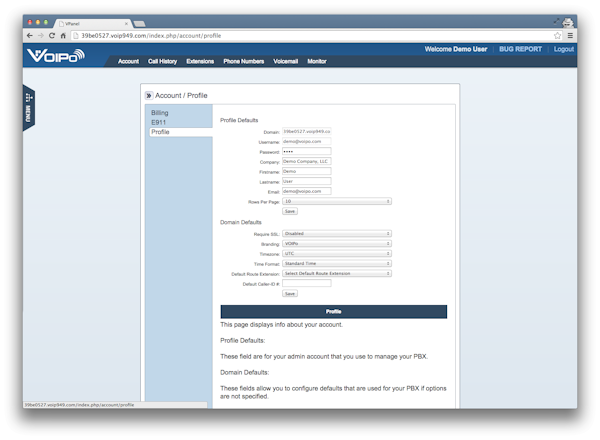This screenshot has width=600, height=440.
Task: Select Billing in the sidebar
Action: pos(160,113)
